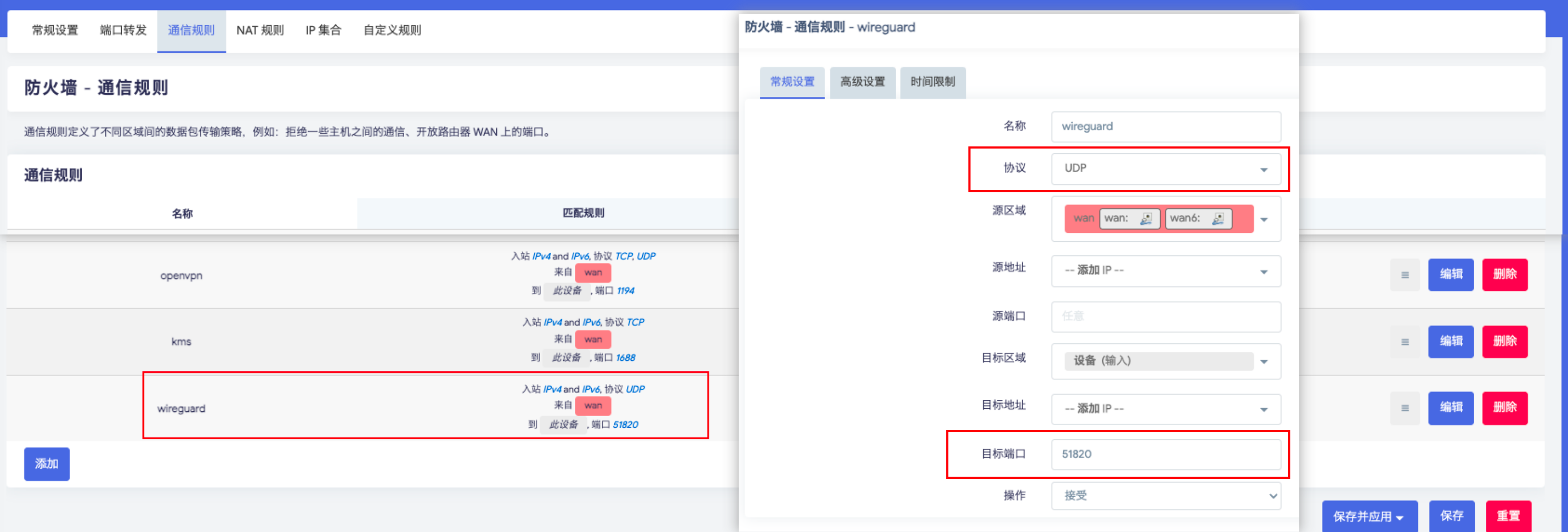The image size is (1568, 532).
Task: Open the 源地址 add IP dropdown
Action: tap(1165, 271)
